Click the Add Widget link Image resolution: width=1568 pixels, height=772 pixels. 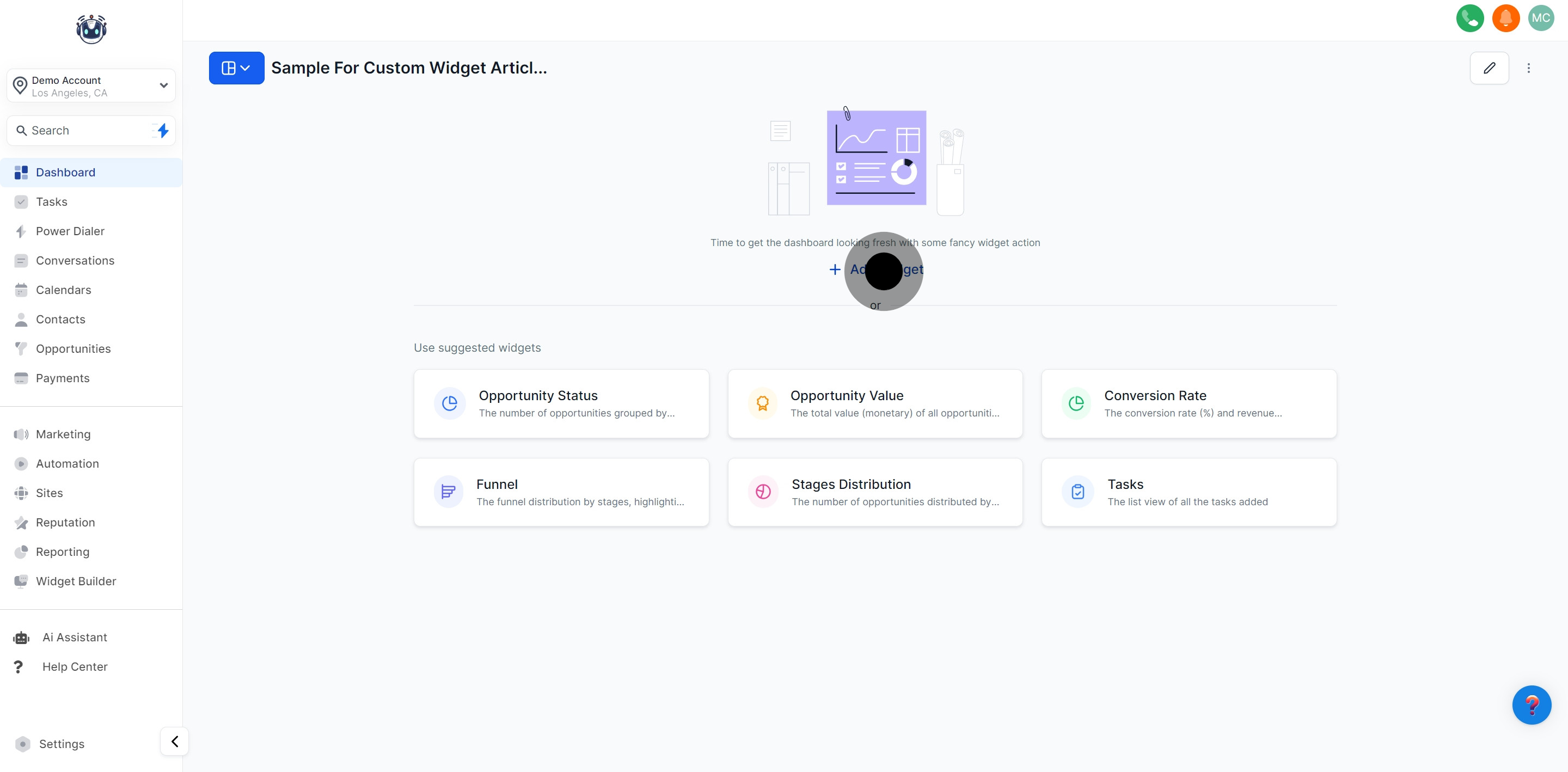(876, 269)
